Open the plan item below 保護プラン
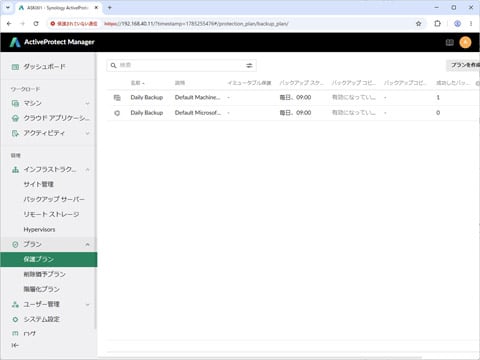Viewport: 480px width, 360px height. coord(44,274)
